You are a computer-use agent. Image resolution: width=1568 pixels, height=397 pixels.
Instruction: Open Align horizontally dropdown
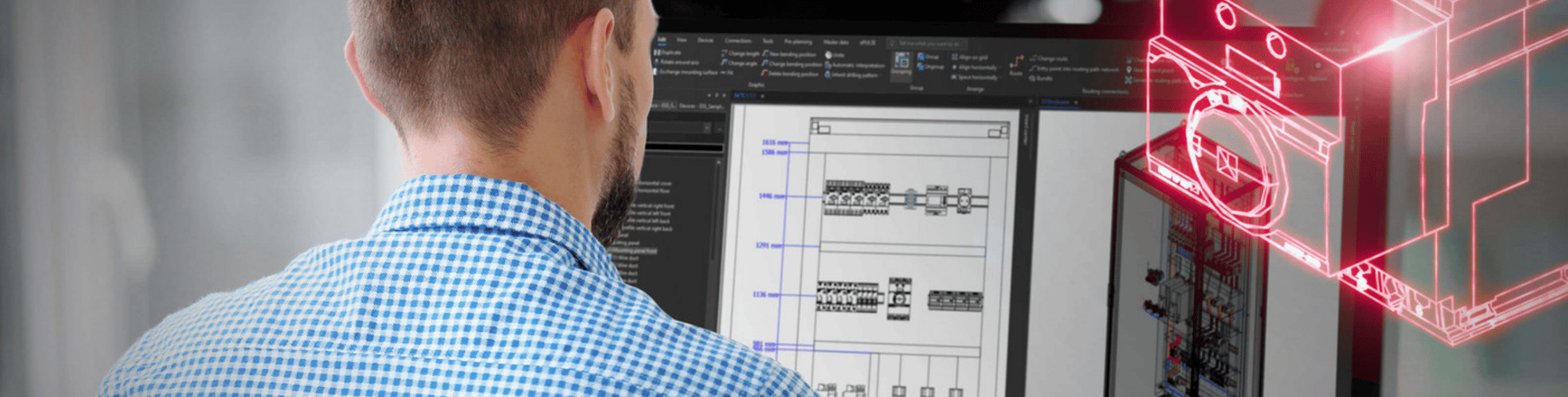(977, 67)
